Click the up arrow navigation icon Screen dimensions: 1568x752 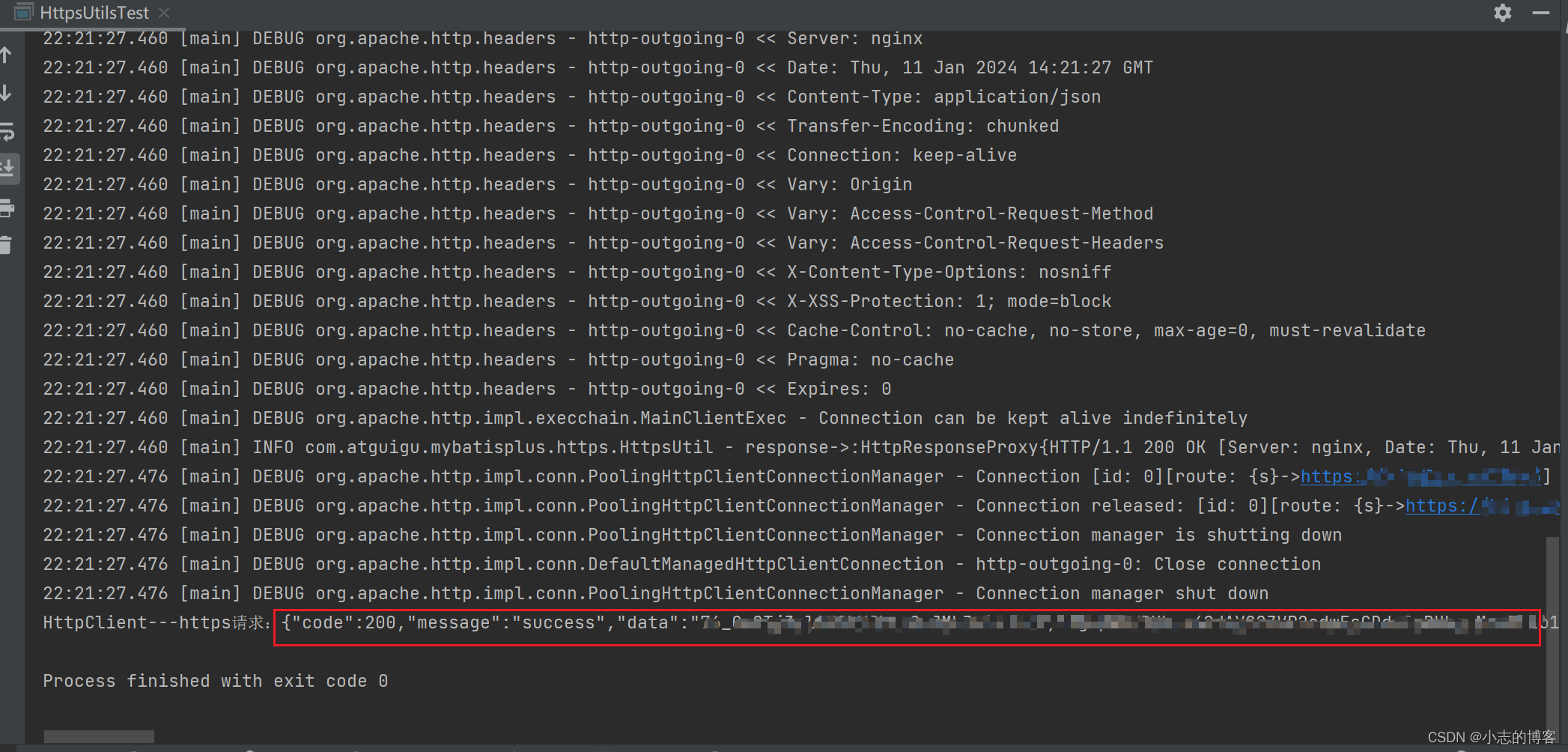pos(7,54)
